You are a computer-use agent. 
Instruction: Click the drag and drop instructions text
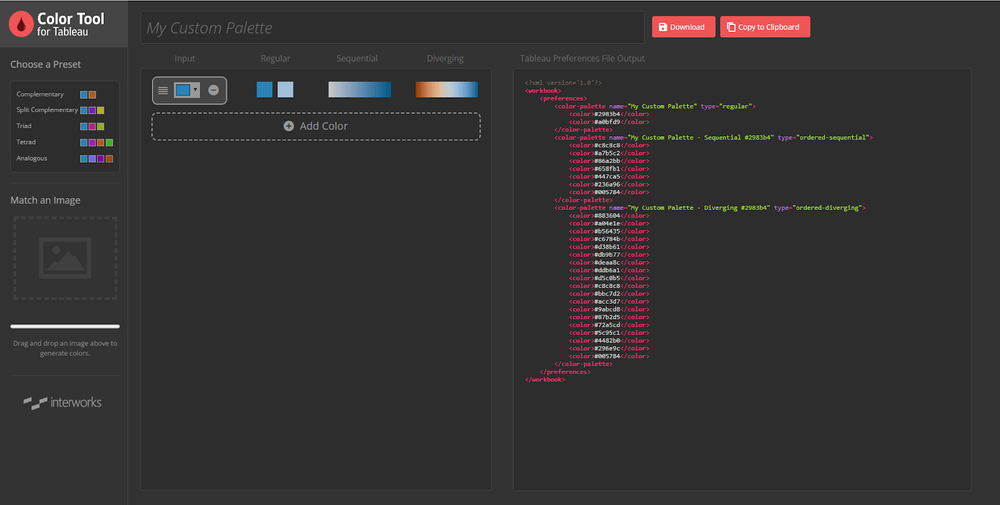point(65,348)
